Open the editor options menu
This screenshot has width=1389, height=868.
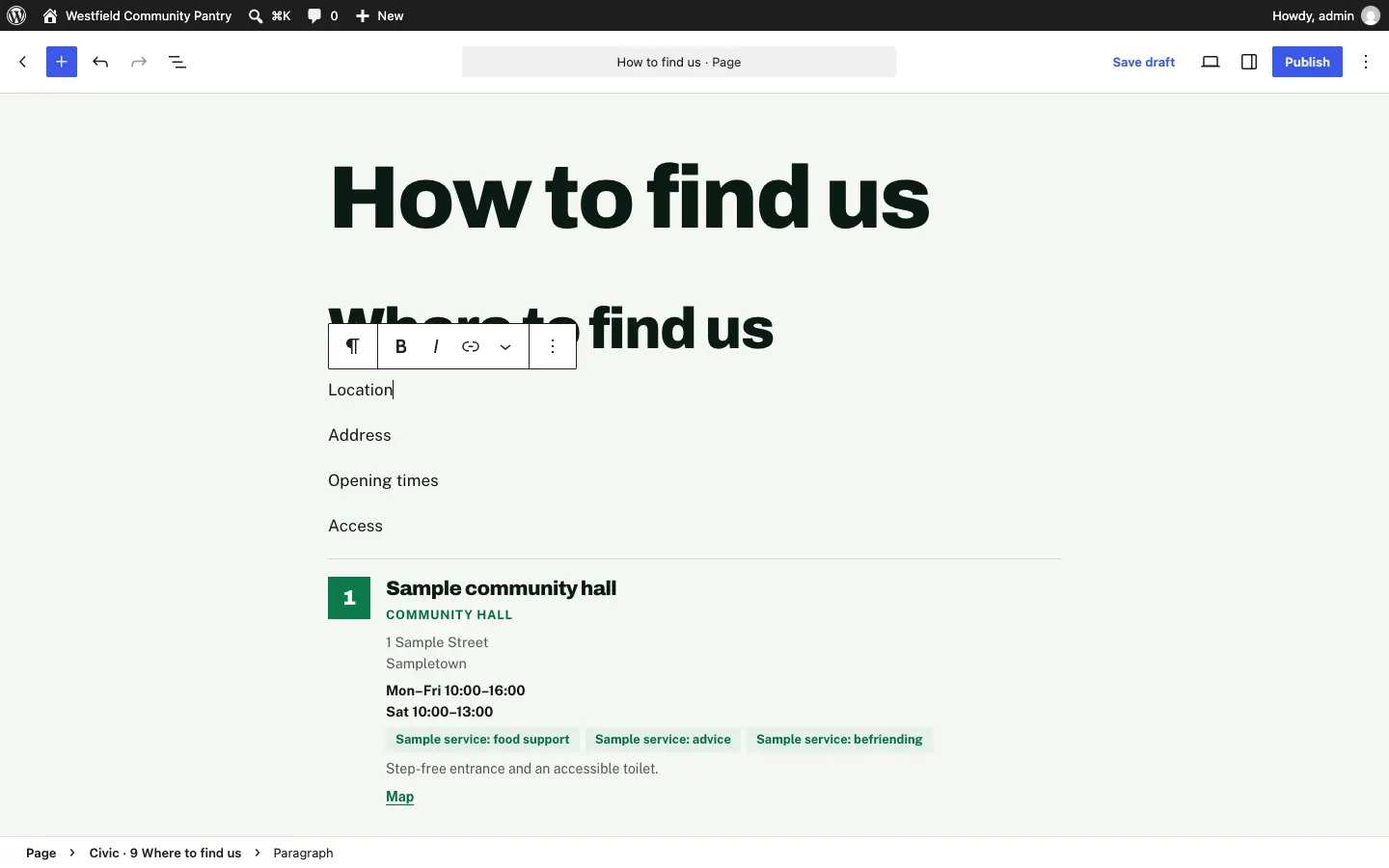tap(1368, 62)
